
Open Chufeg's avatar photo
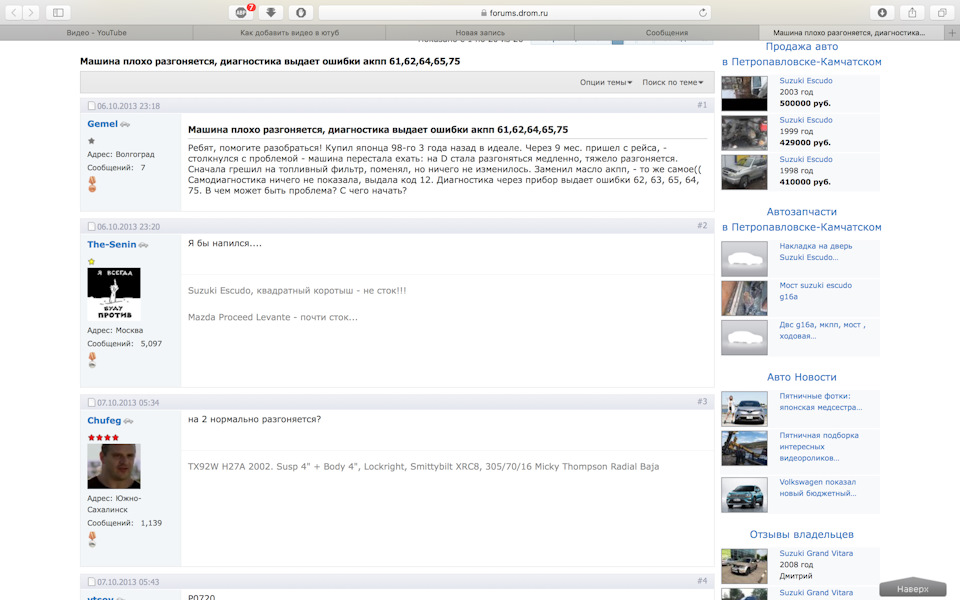(x=114, y=466)
